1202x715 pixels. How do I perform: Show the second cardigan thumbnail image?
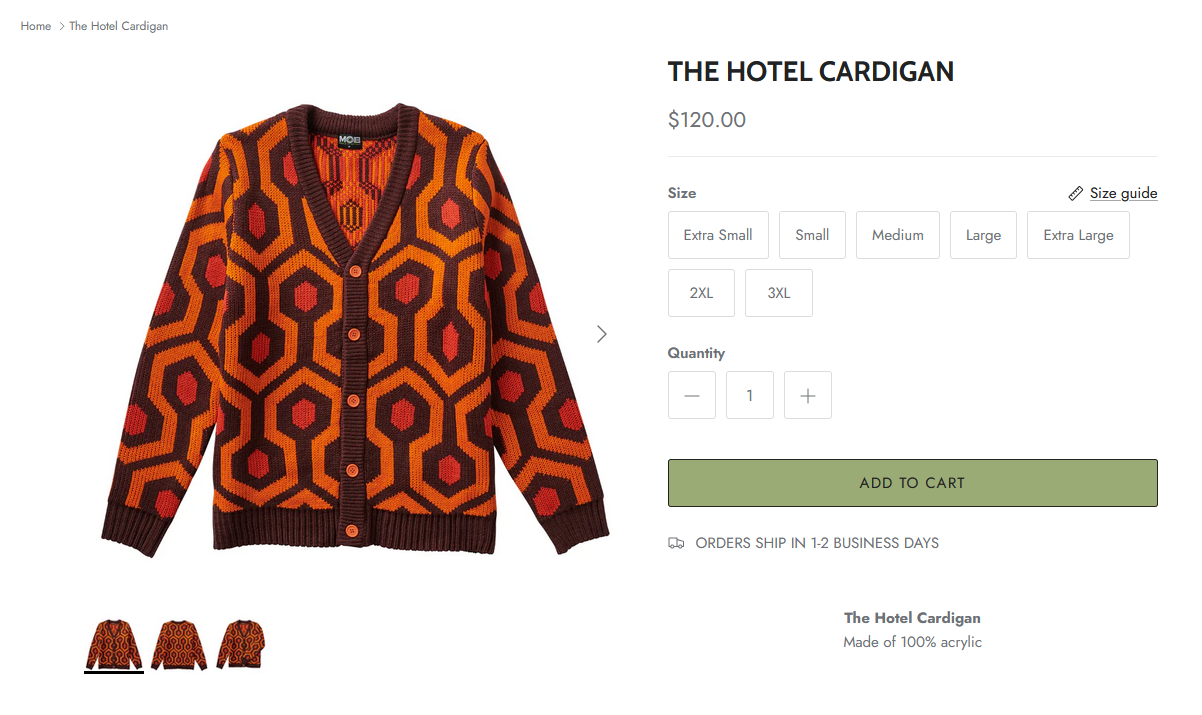[x=179, y=645]
